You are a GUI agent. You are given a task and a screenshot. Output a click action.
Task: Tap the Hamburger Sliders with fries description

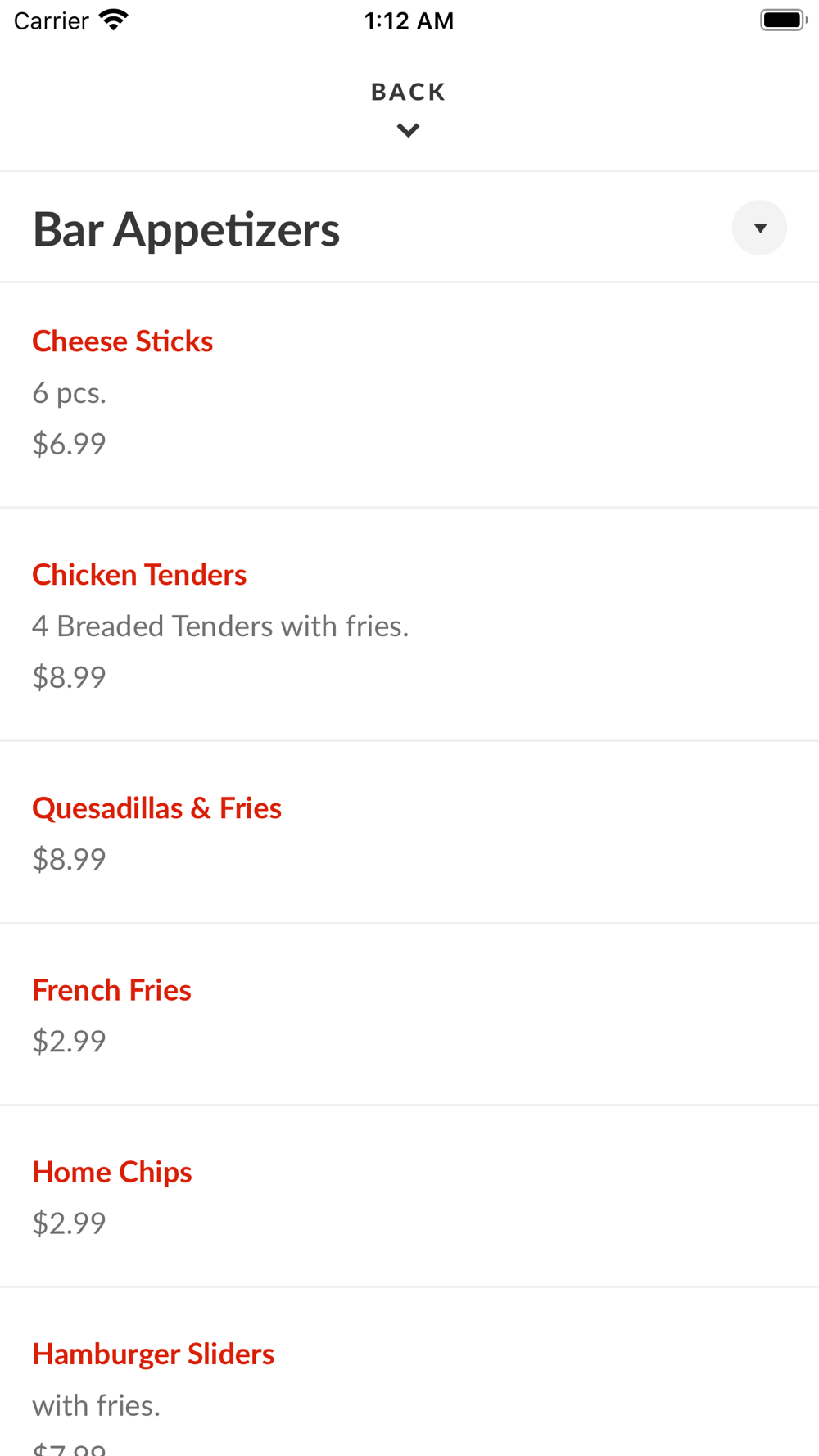tap(97, 1405)
